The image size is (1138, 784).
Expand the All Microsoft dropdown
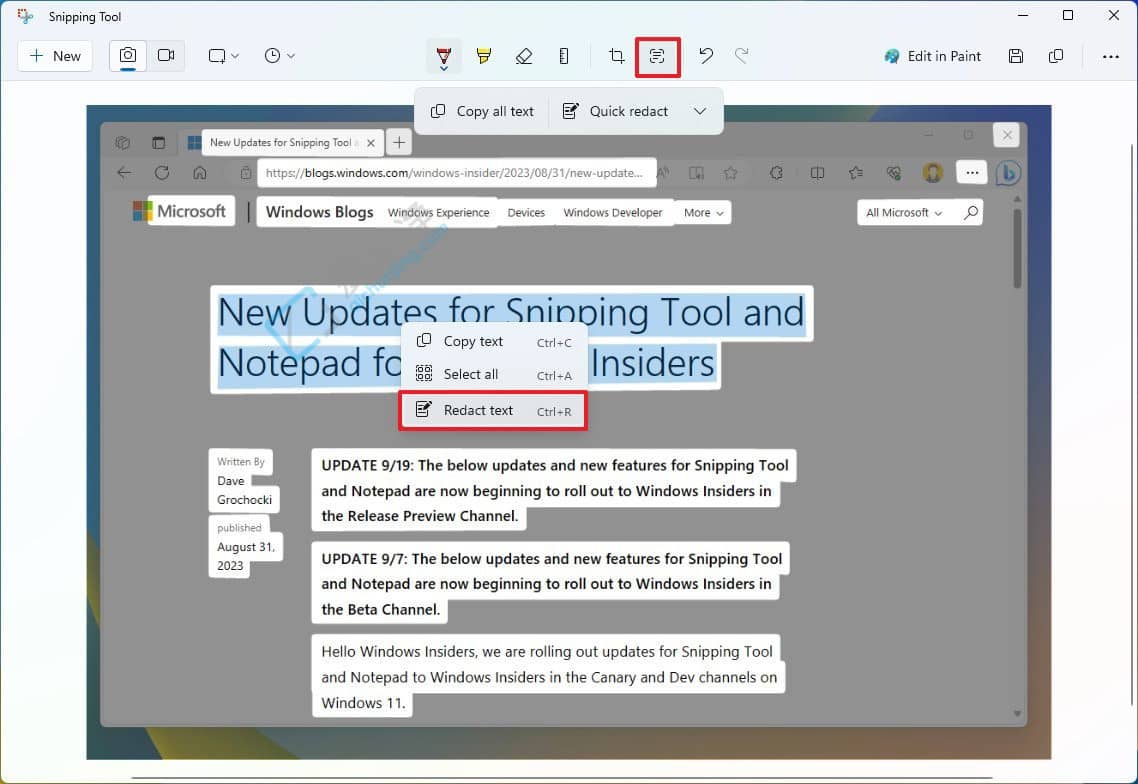(x=904, y=213)
